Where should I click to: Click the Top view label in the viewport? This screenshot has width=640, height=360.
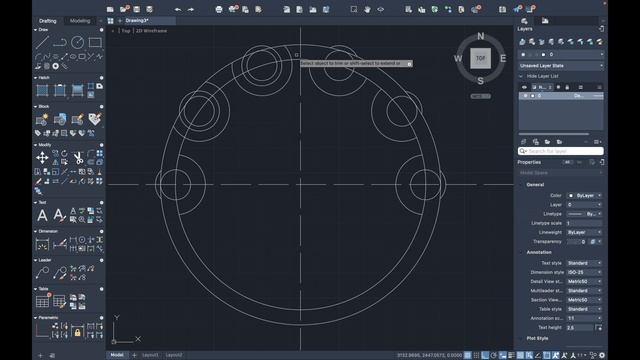[125, 31]
